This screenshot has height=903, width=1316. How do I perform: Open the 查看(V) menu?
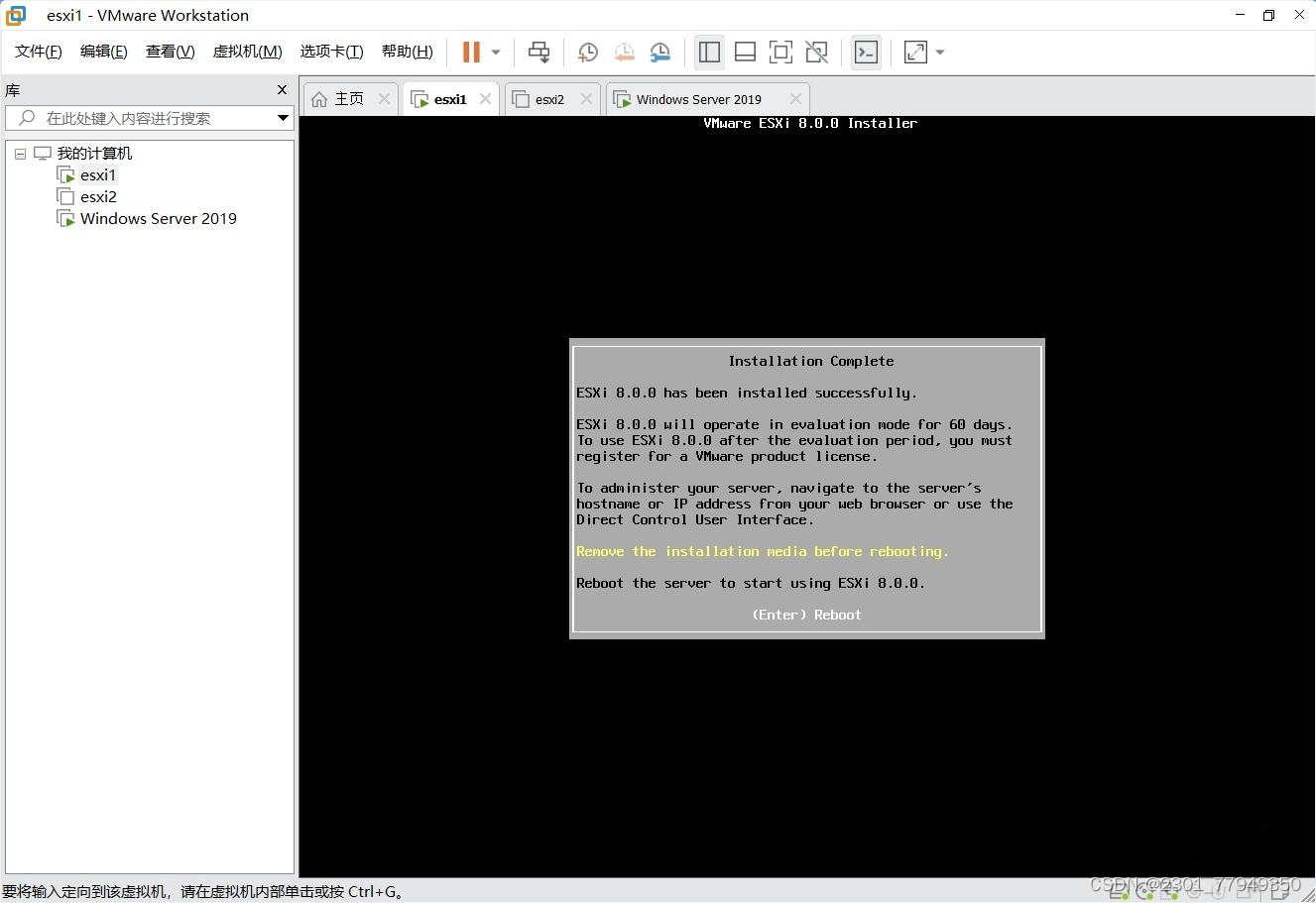pos(171,52)
